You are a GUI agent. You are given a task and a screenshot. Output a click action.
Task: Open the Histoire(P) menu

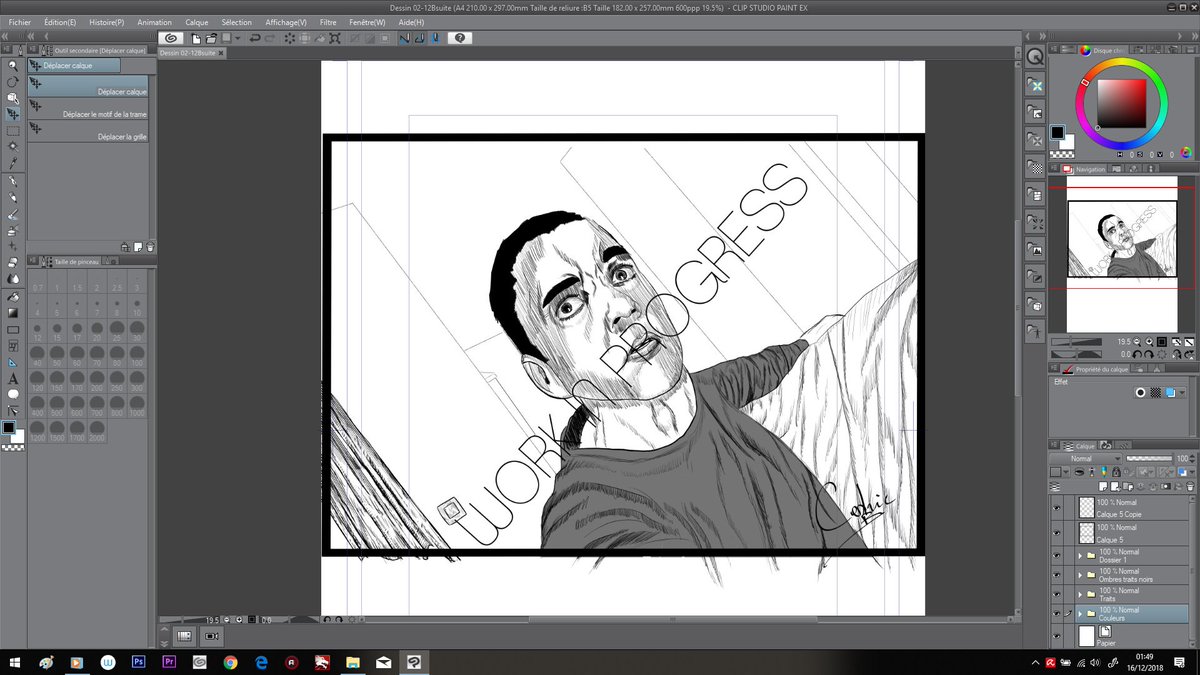pos(107,22)
